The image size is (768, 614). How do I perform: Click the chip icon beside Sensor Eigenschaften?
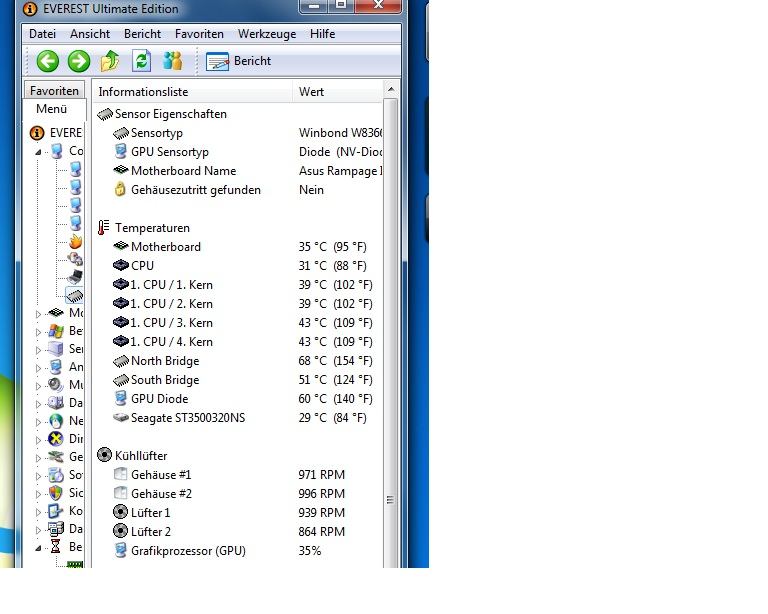(x=105, y=114)
